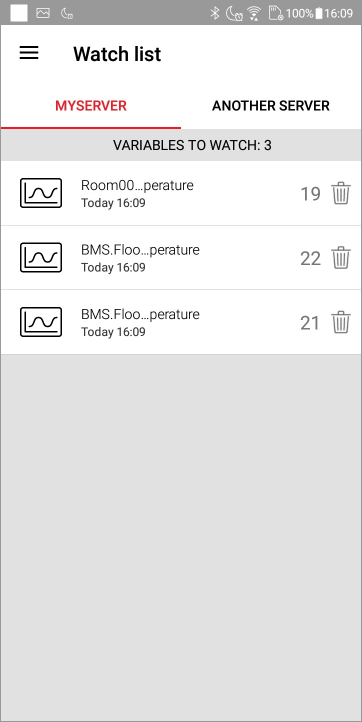Viewport: 362px width, 722px height.
Task: Select the BMS.Floo…perature entry valued 22
Action: [140, 250]
